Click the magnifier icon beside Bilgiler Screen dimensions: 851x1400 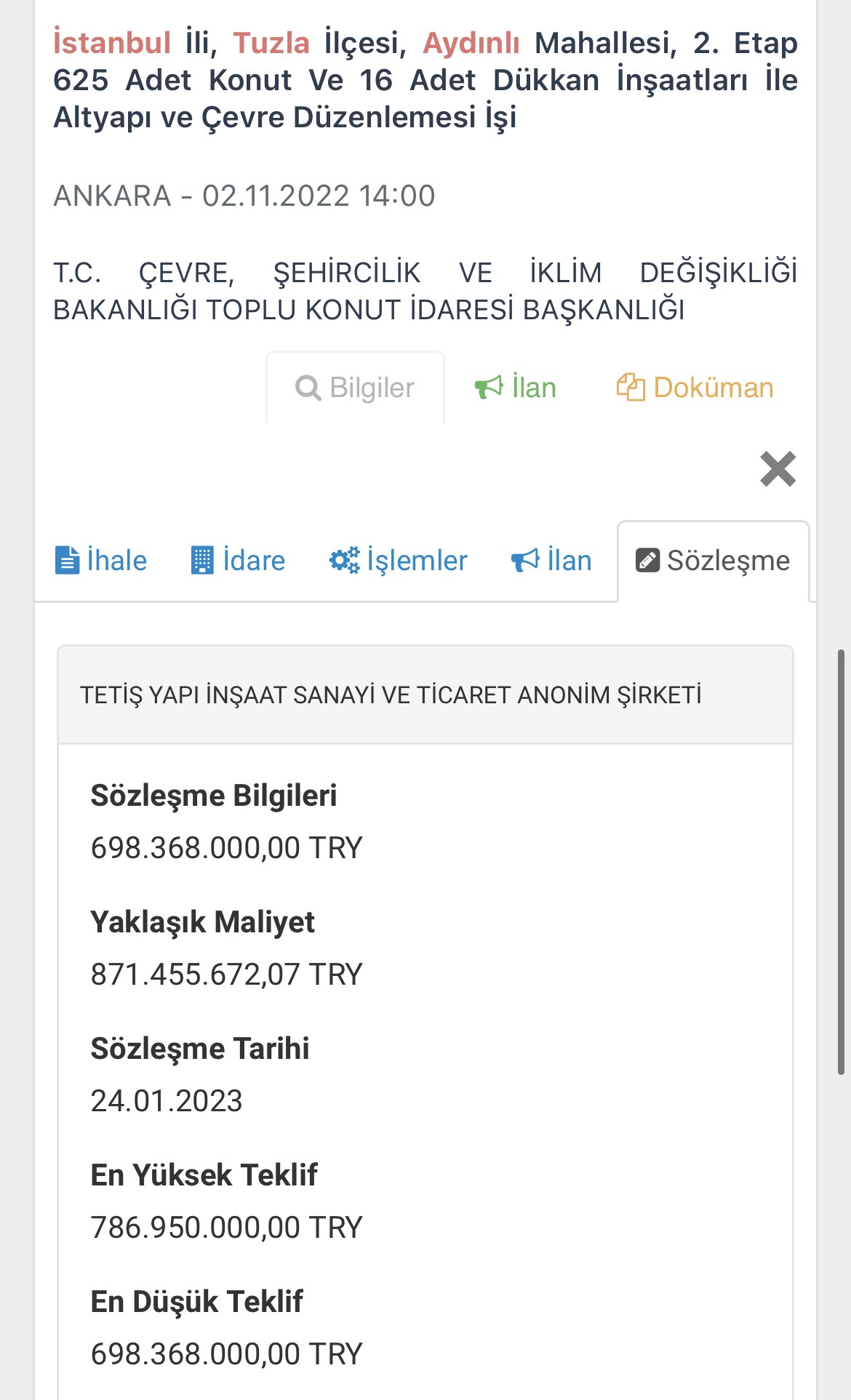[308, 388]
